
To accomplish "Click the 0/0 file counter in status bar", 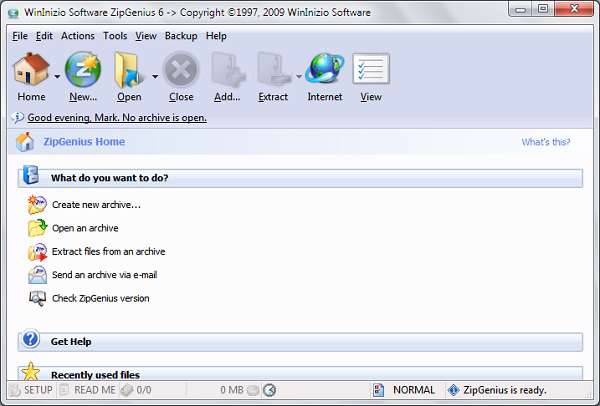I will coord(144,390).
